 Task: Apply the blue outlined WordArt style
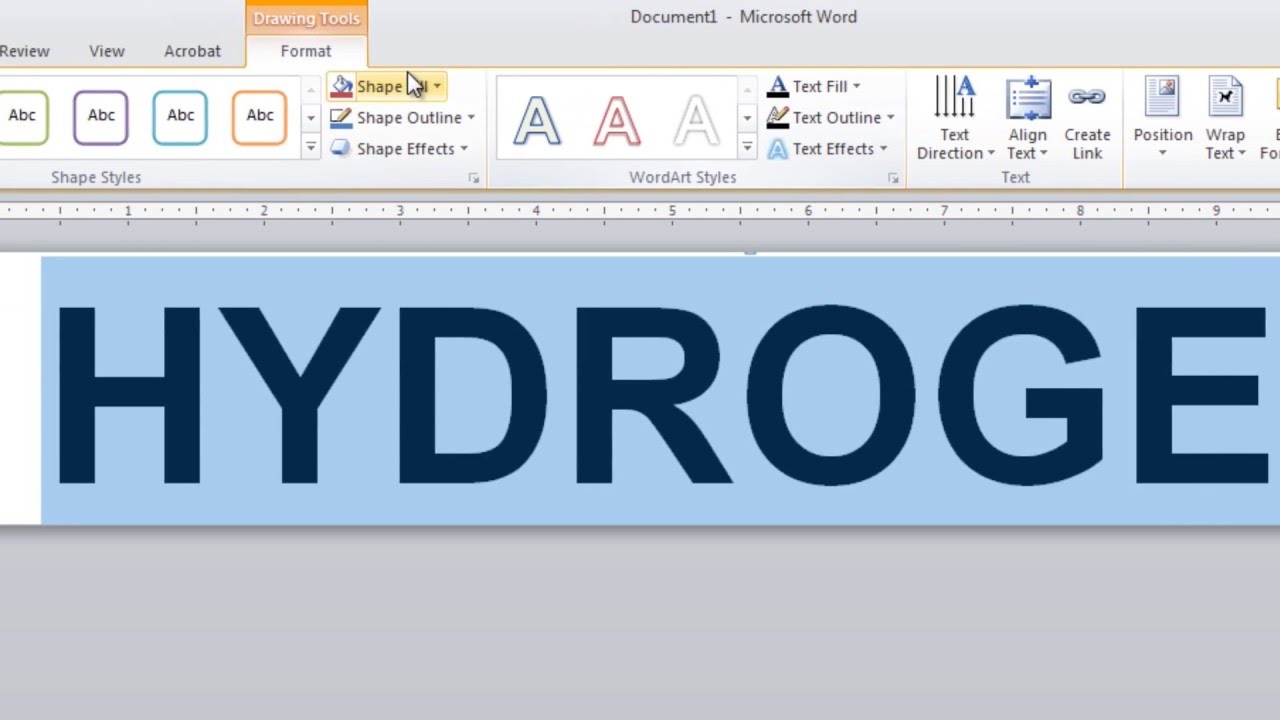[x=538, y=120]
